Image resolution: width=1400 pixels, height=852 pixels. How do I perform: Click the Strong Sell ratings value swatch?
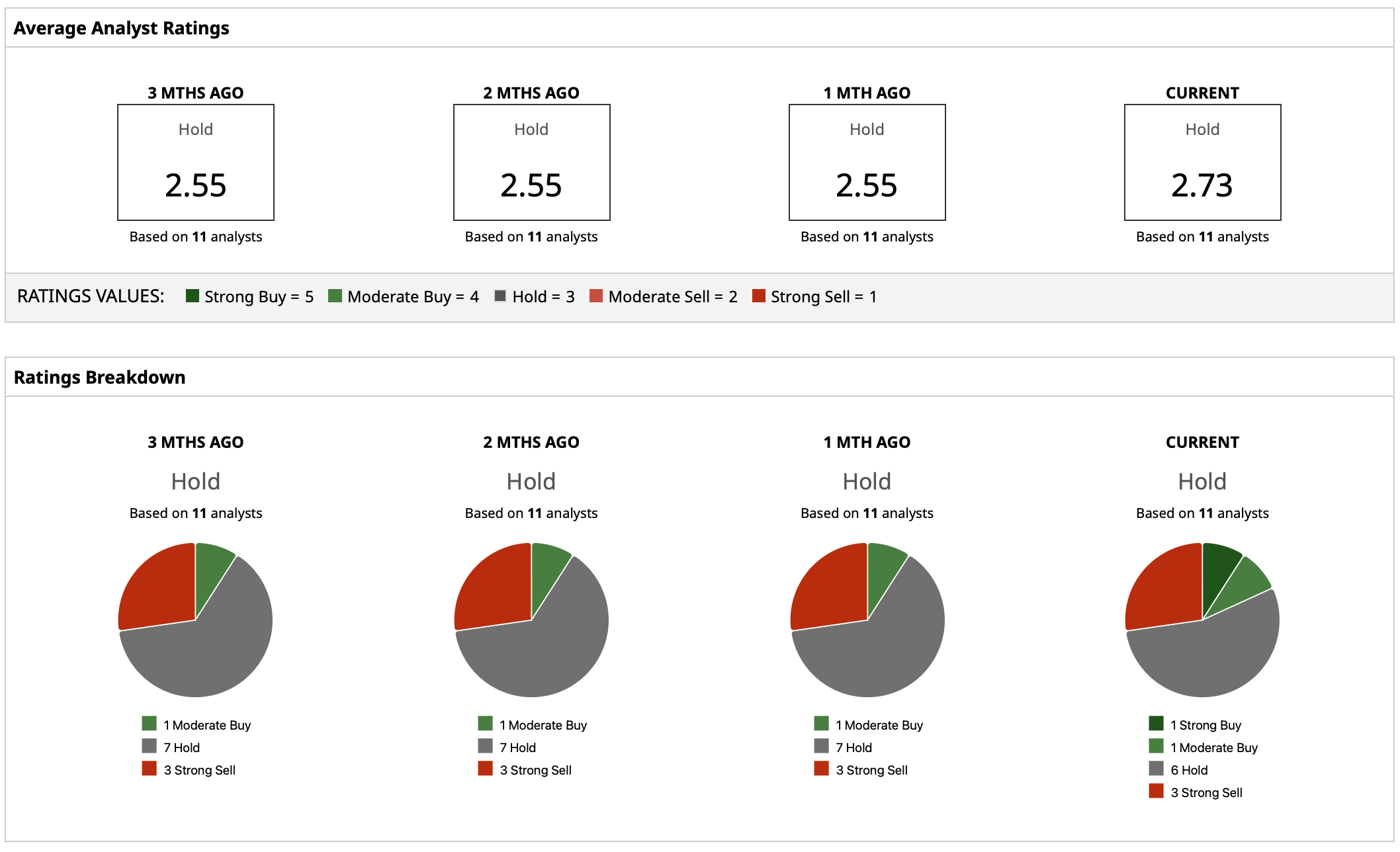tap(759, 296)
